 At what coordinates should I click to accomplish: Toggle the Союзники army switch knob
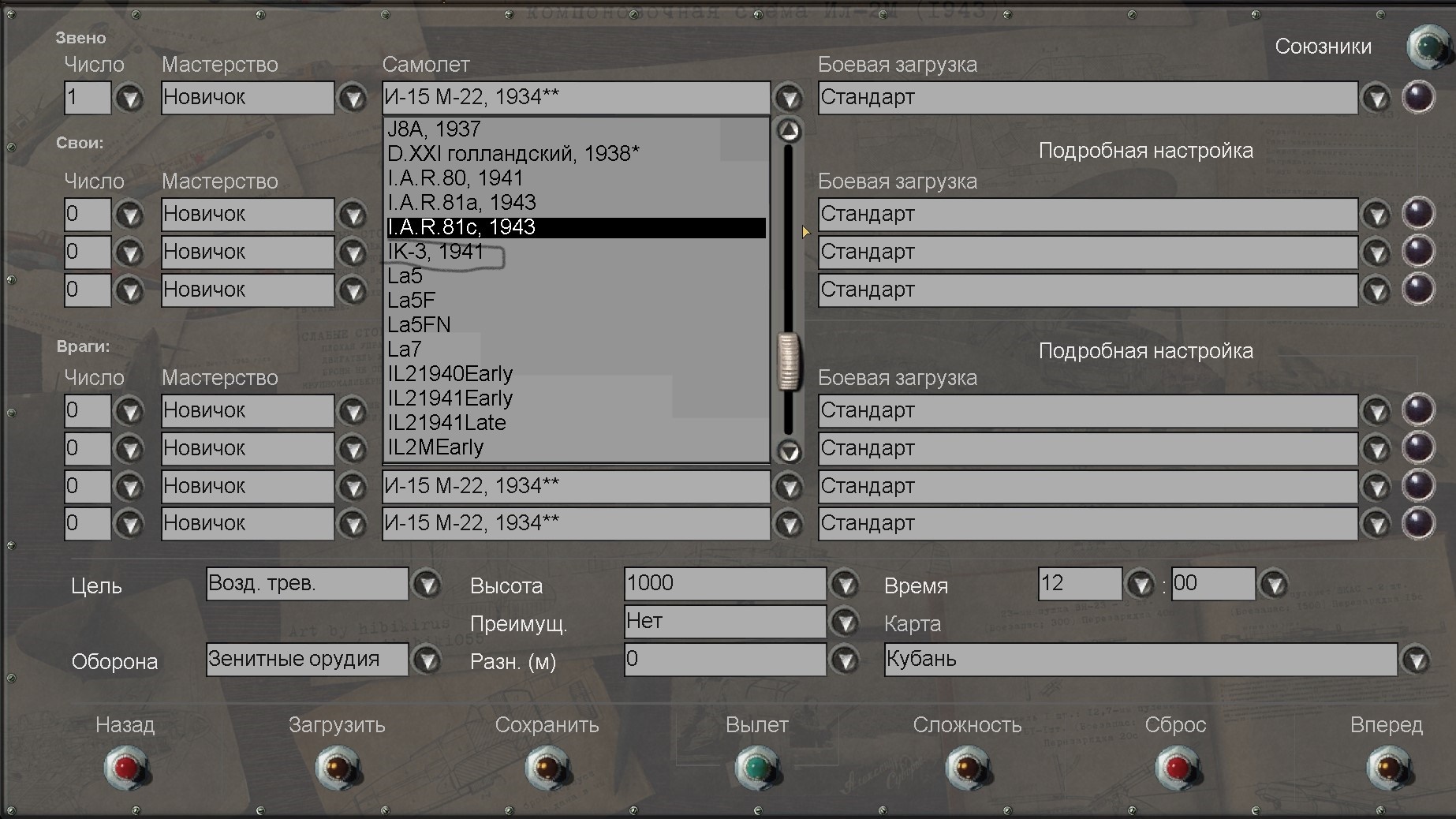(x=1429, y=47)
